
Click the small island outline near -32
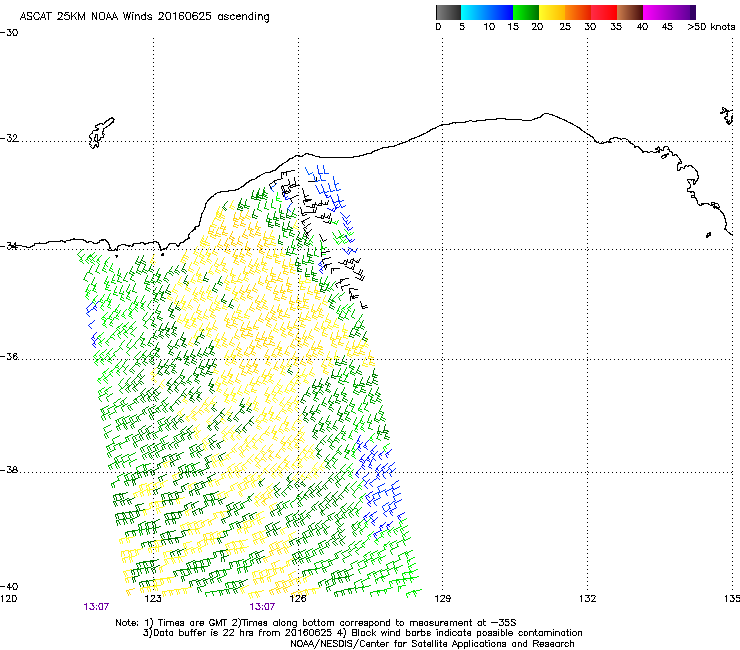[x=101, y=133]
